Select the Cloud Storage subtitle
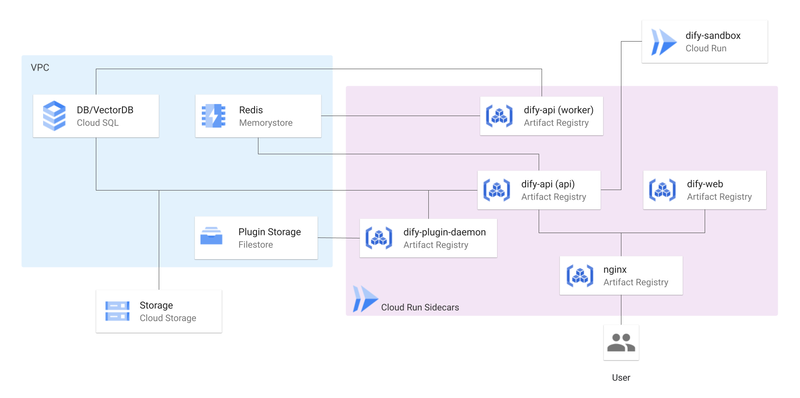 coord(168,318)
